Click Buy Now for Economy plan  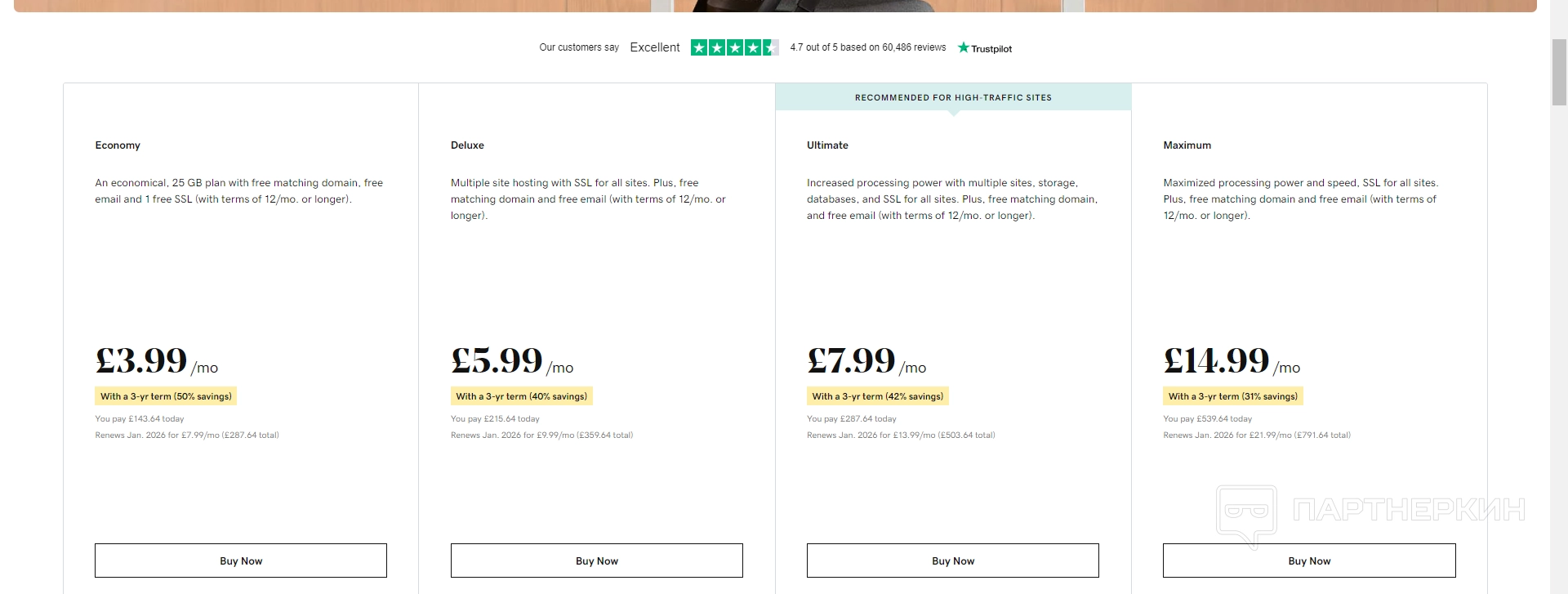241,561
